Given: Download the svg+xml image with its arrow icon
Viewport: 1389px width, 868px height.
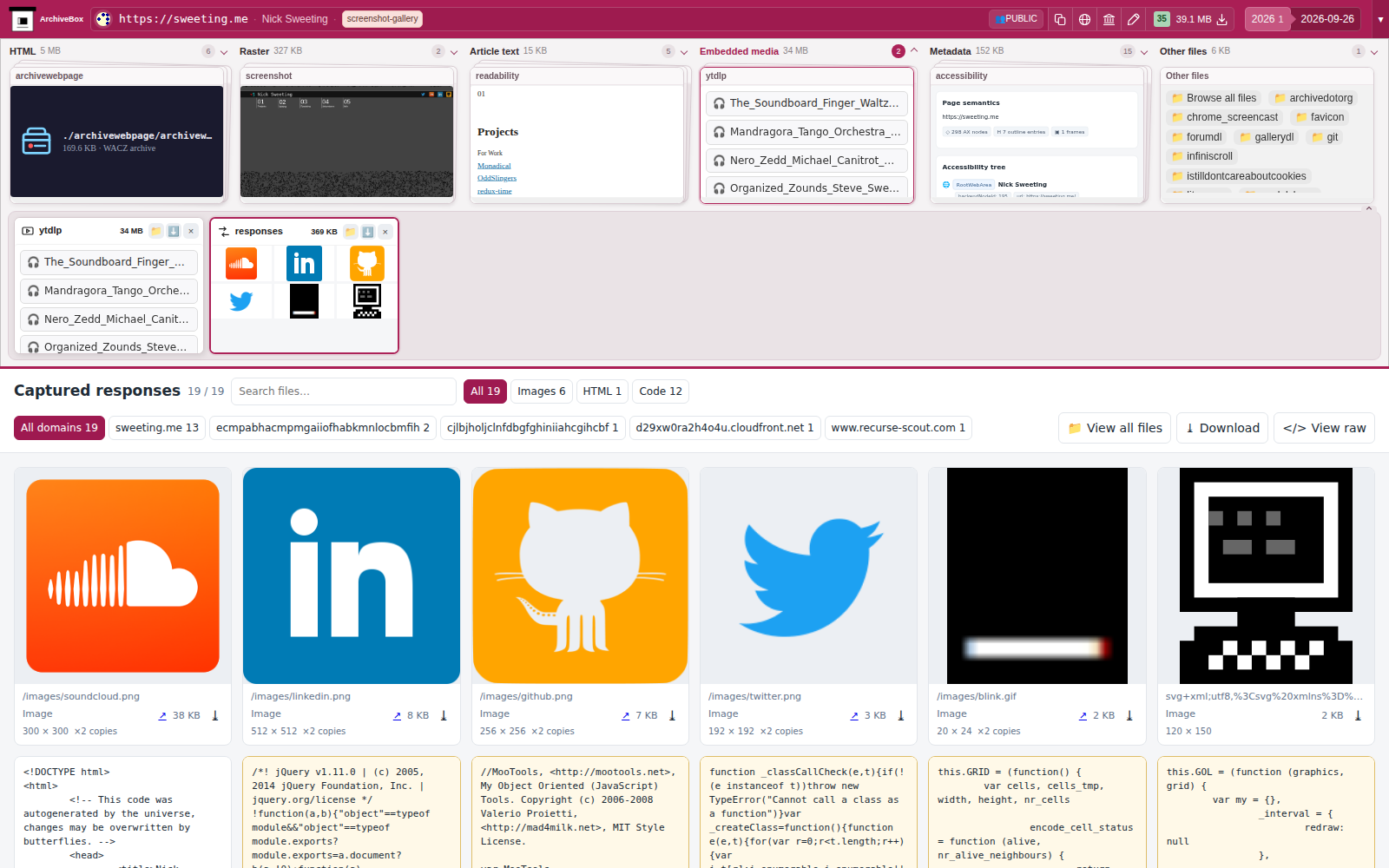Looking at the screenshot, I should [1358, 716].
